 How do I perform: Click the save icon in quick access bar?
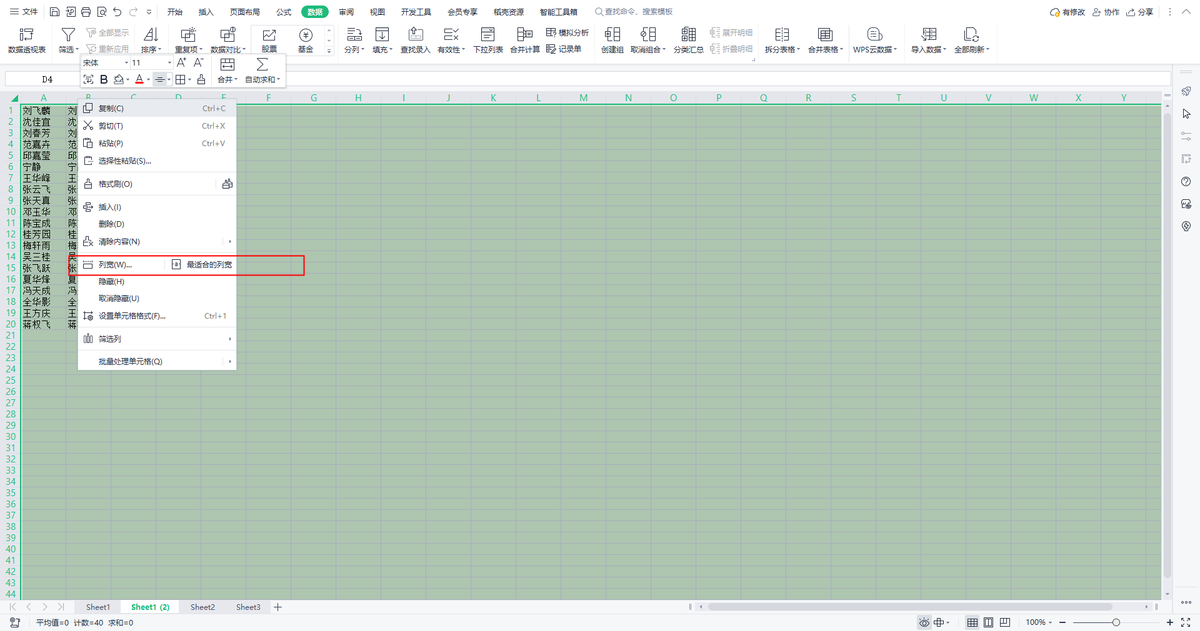click(54, 12)
